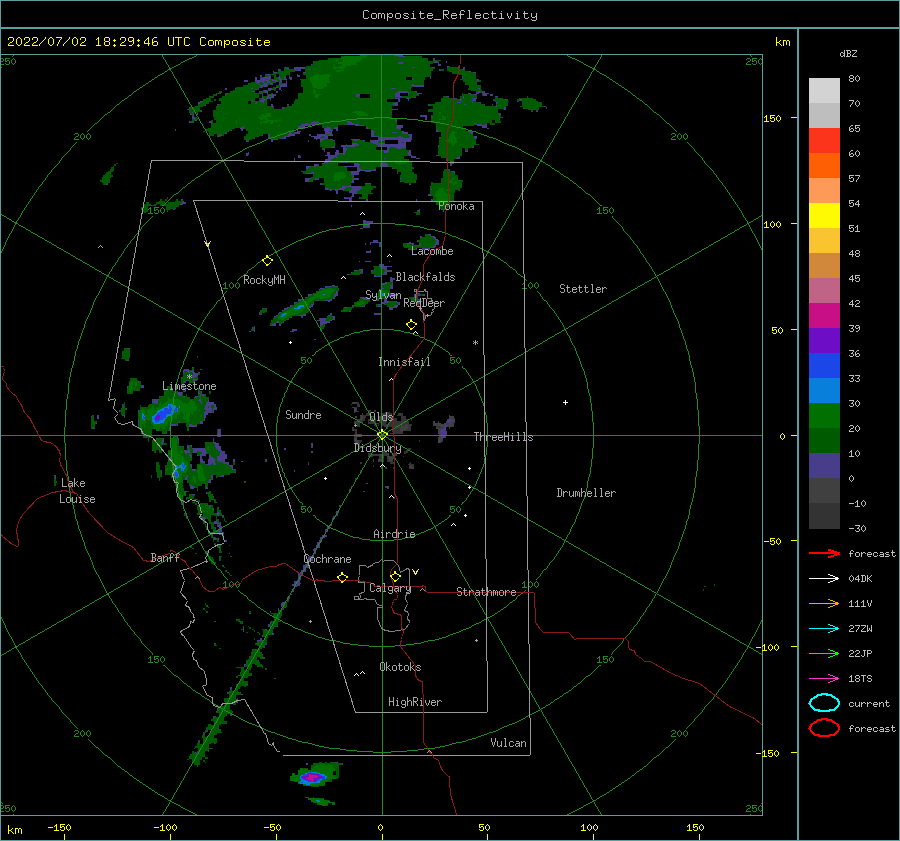Select the 65 dBZ red color swatch
900x841 pixels.
coord(824,141)
